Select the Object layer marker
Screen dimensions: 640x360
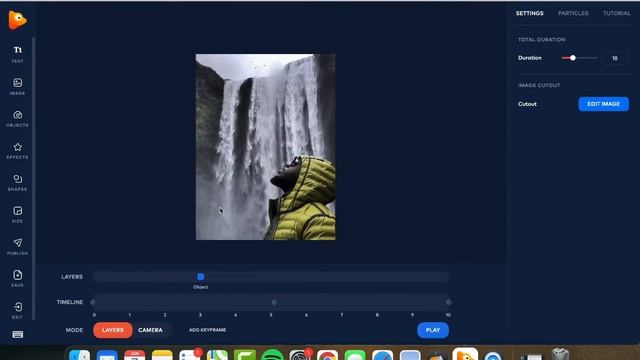coord(200,277)
